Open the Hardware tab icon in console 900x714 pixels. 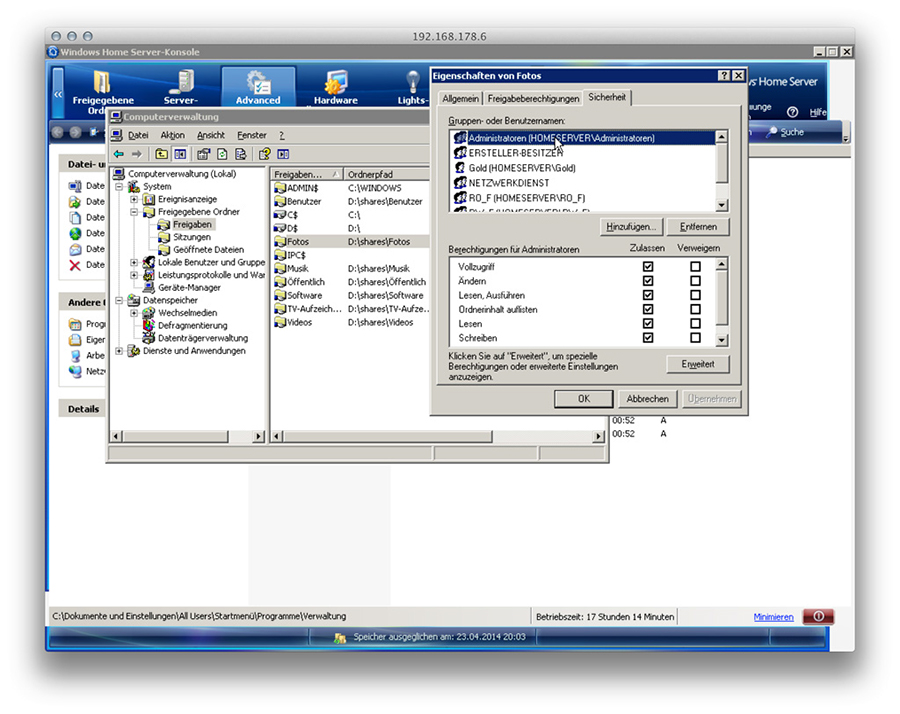[335, 84]
